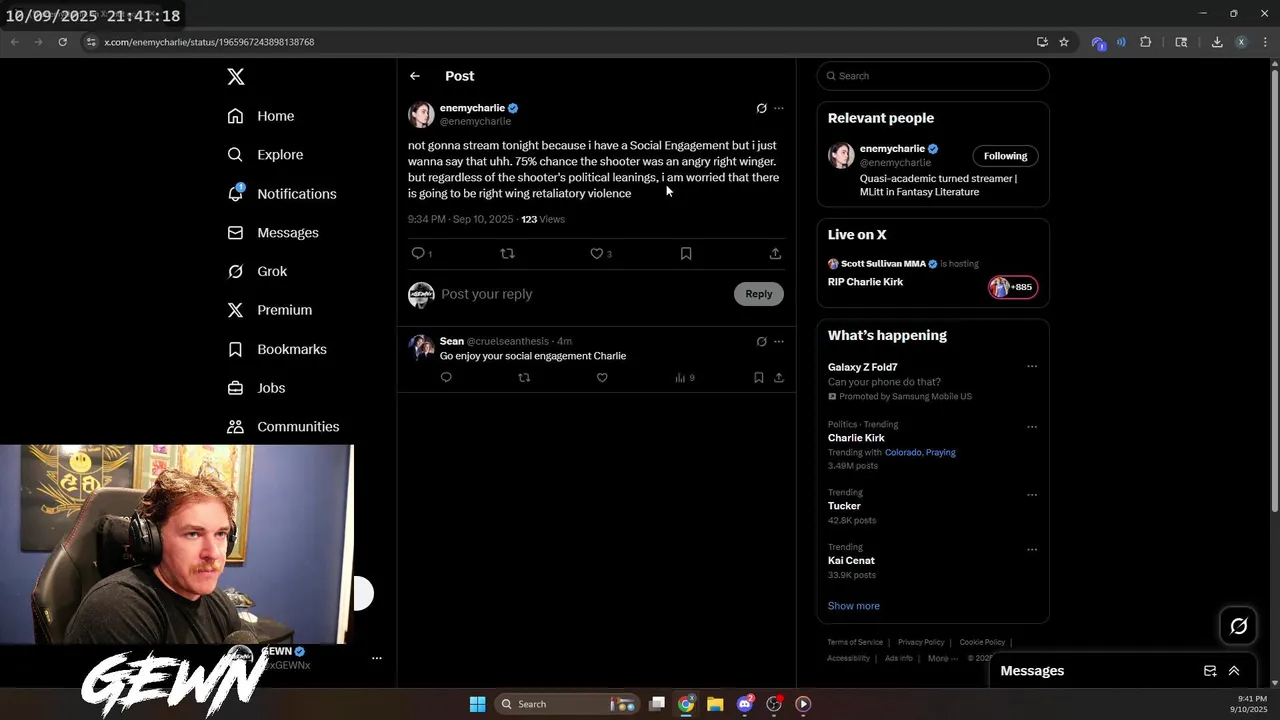Screen dimensions: 1280x720
Task: Click the +885 listeners badge
Action: click(1013, 287)
